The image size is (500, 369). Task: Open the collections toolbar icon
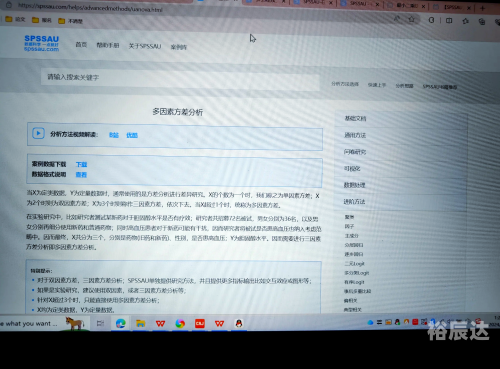(482, 22)
